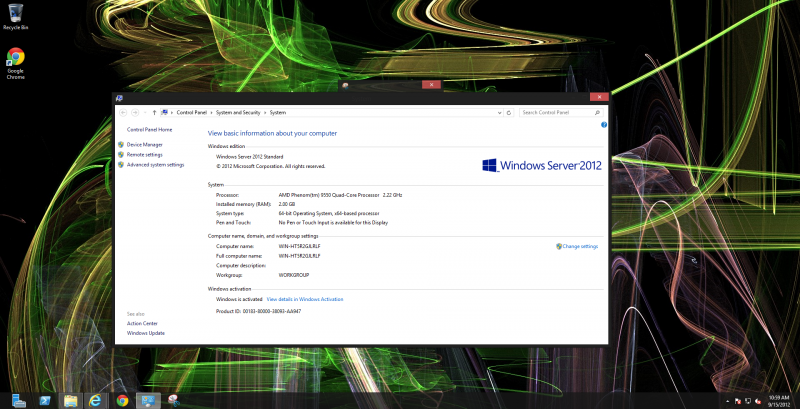Click the Change settings link
800x409 pixels.
[x=580, y=246]
